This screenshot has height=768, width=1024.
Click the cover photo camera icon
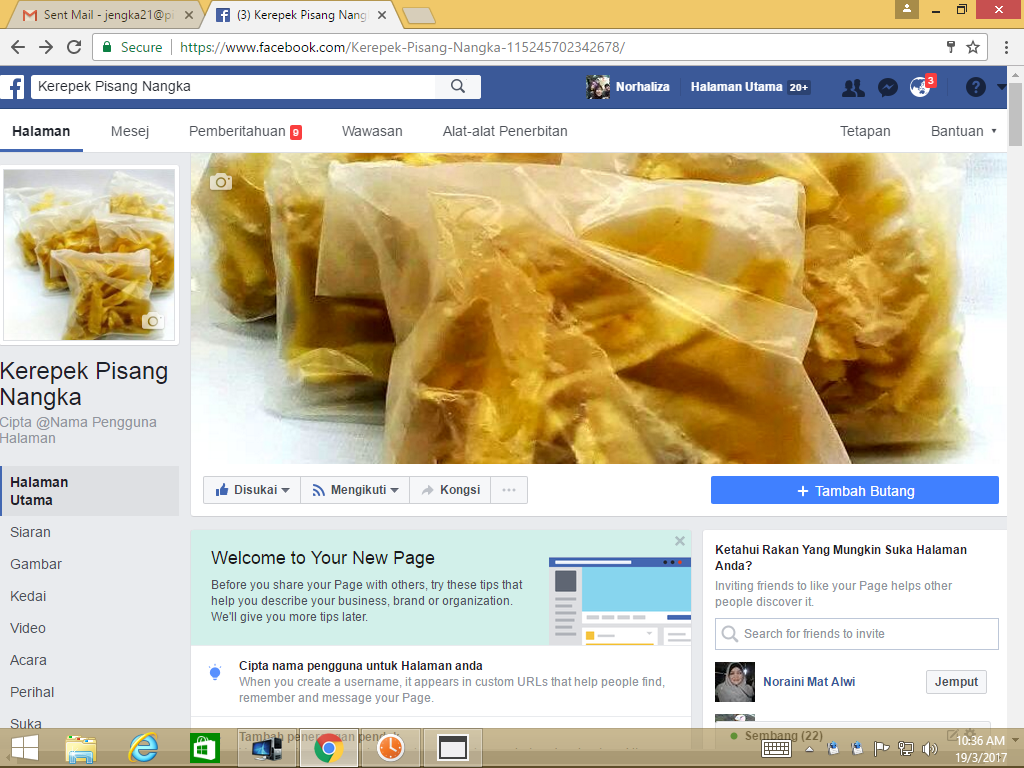(x=221, y=181)
